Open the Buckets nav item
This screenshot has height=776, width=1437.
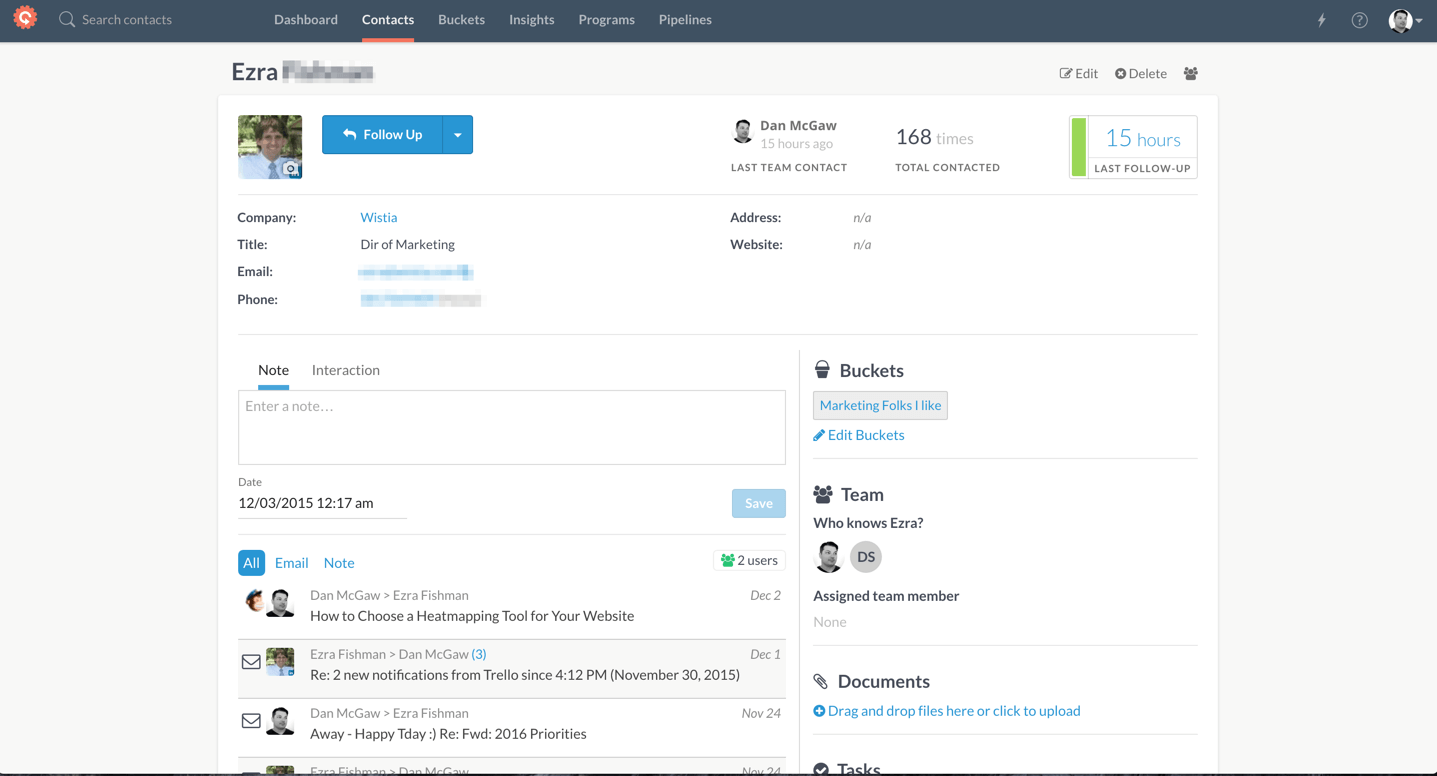(461, 20)
